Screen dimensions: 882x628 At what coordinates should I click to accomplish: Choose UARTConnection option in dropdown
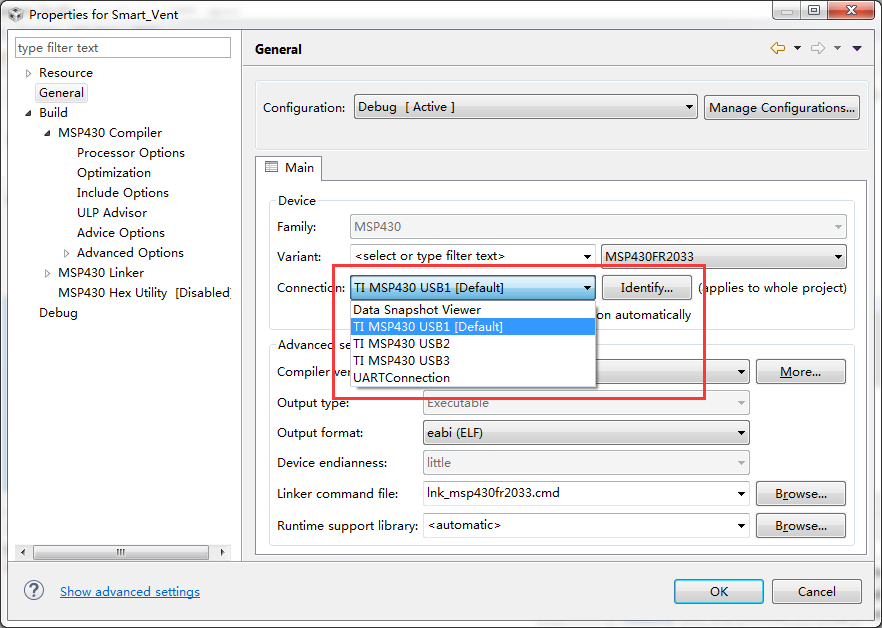pos(401,377)
